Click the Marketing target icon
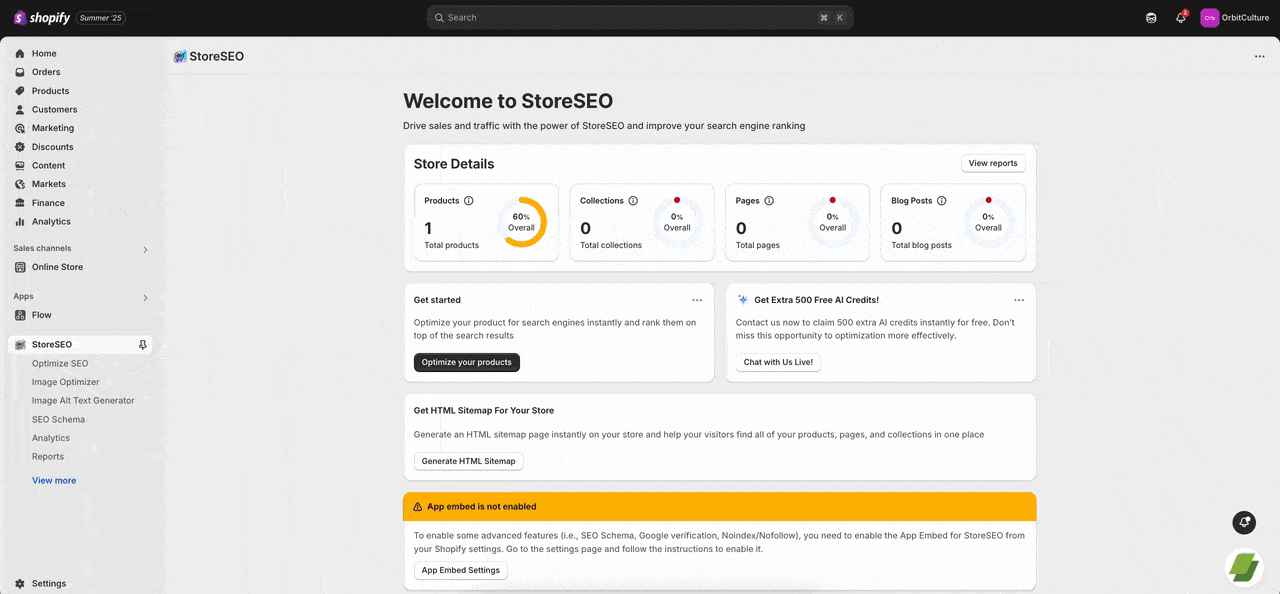Screen dimensions: 1280x594 [20, 128]
